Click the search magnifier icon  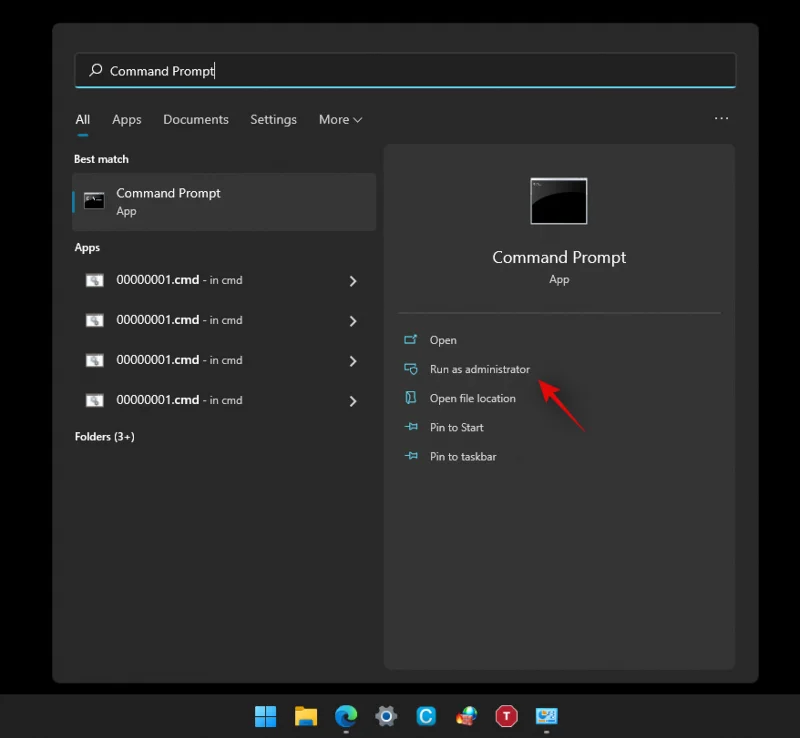pyautogui.click(x=95, y=70)
